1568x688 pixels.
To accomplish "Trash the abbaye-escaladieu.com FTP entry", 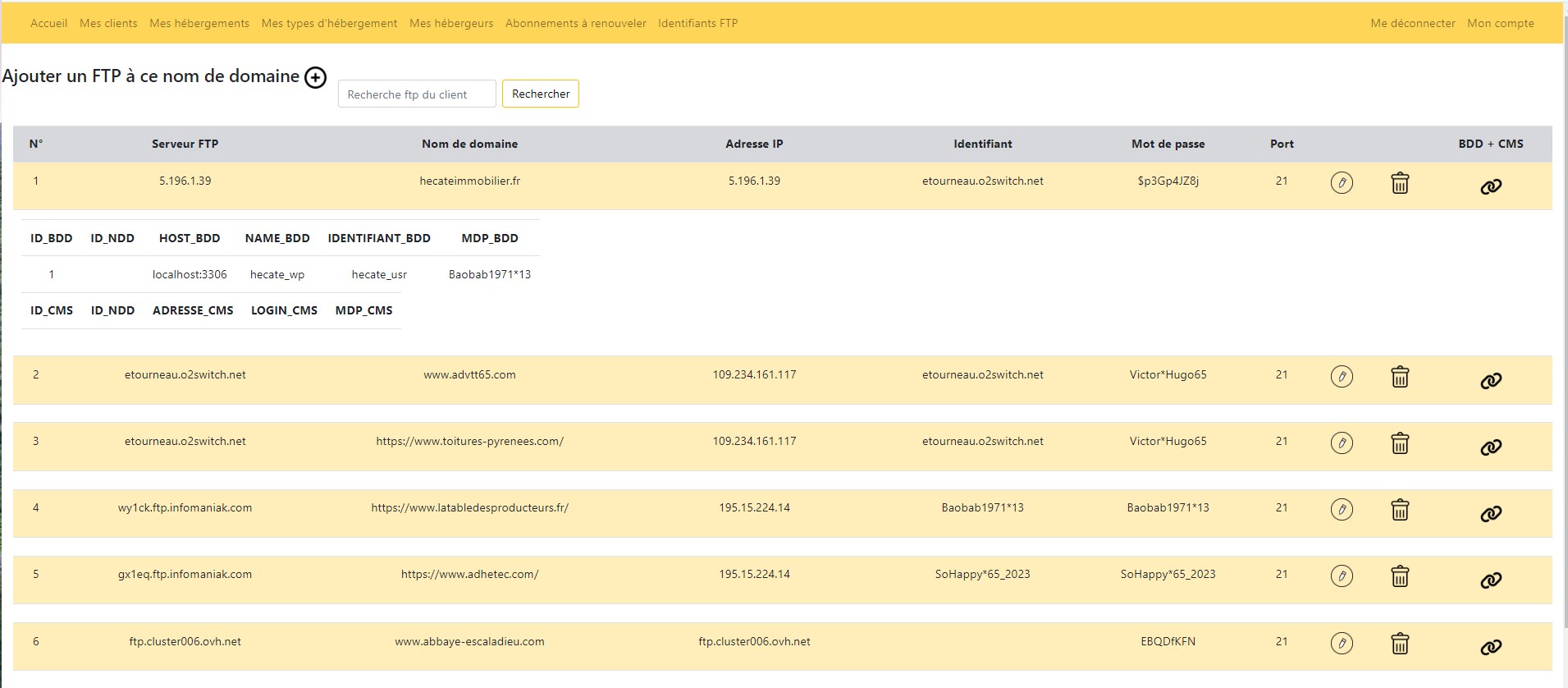I will 1400,643.
